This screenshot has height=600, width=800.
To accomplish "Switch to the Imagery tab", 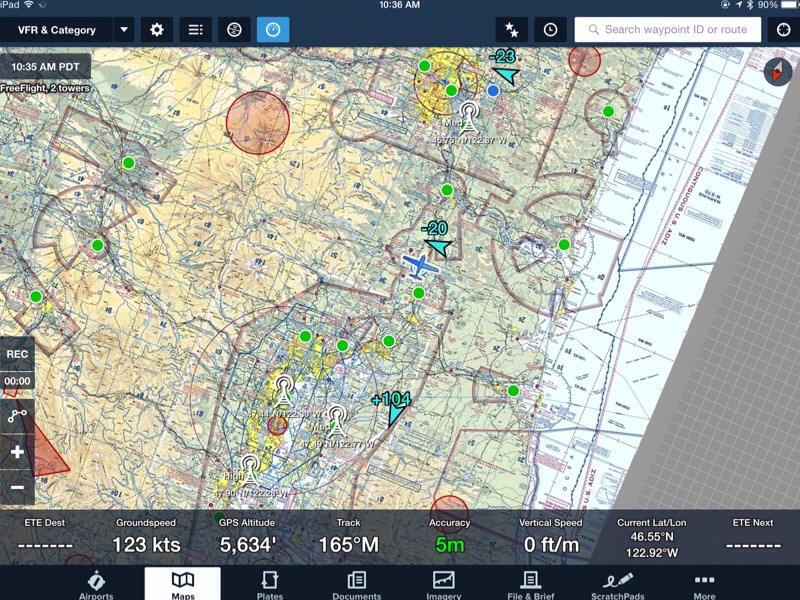I will [x=443, y=585].
